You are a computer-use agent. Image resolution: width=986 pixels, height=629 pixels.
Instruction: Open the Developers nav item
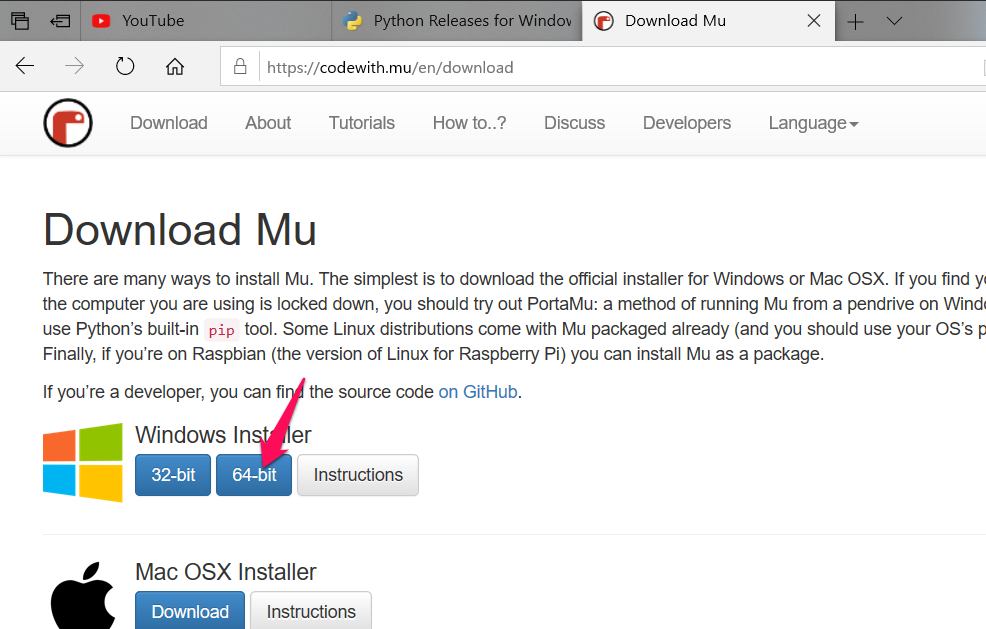687,123
